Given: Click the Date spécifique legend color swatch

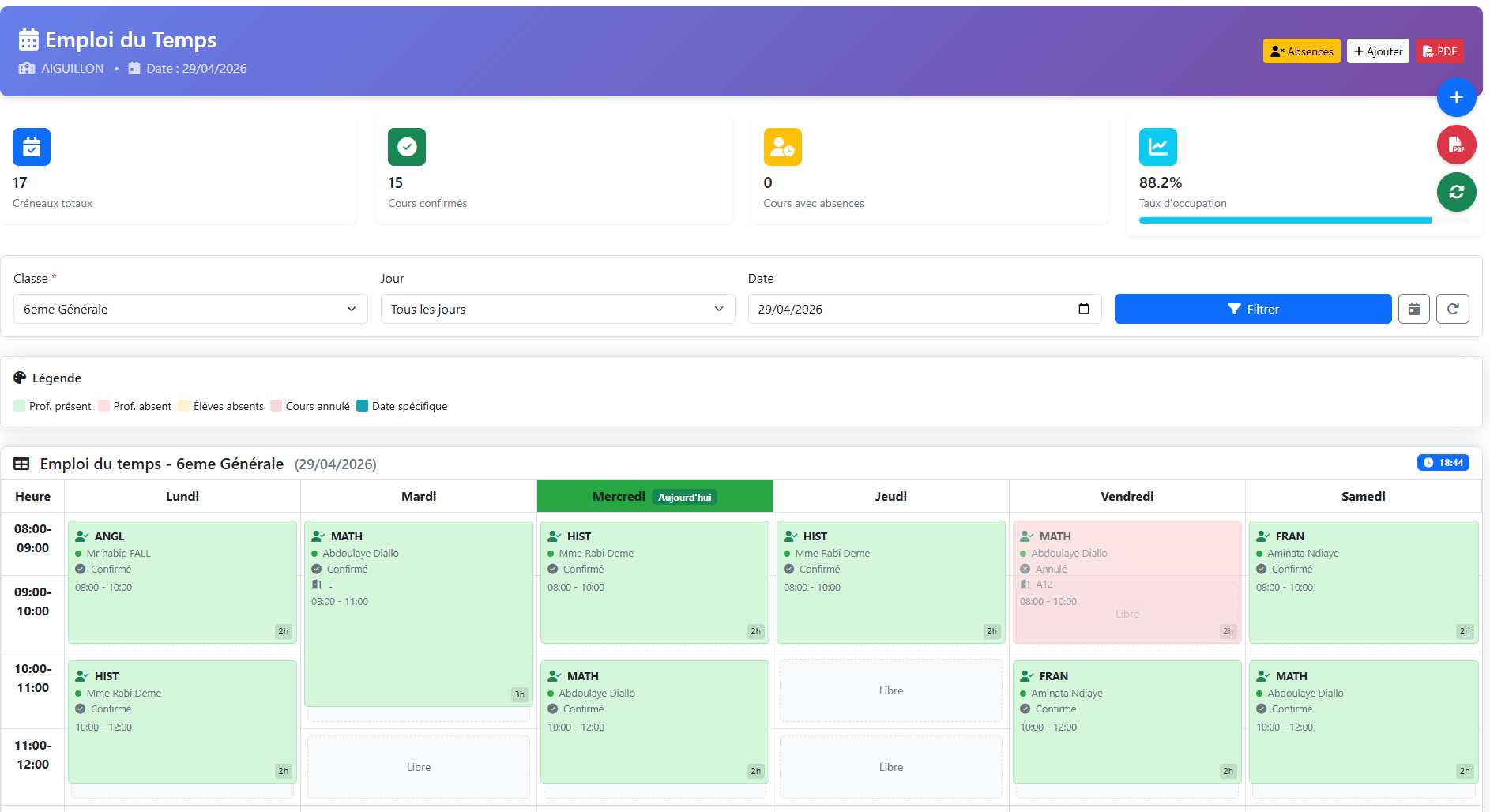Looking at the screenshot, I should (362, 406).
